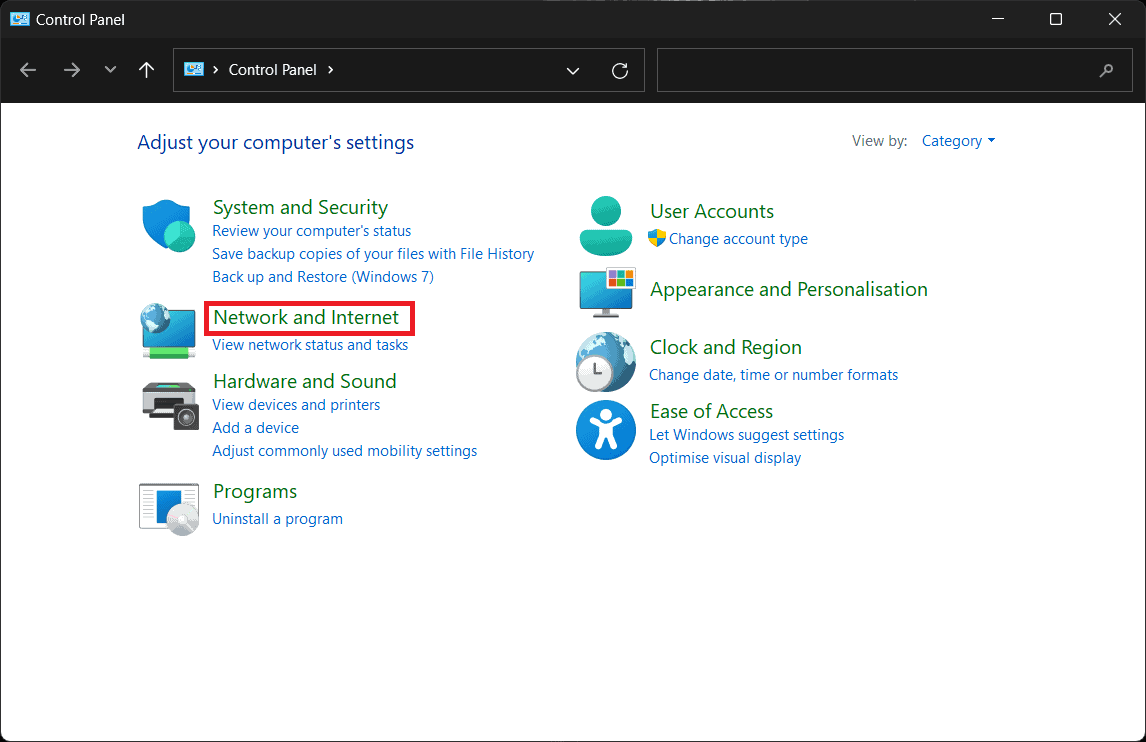
Task: Click the Hardware and Sound printer icon
Action: pos(168,405)
